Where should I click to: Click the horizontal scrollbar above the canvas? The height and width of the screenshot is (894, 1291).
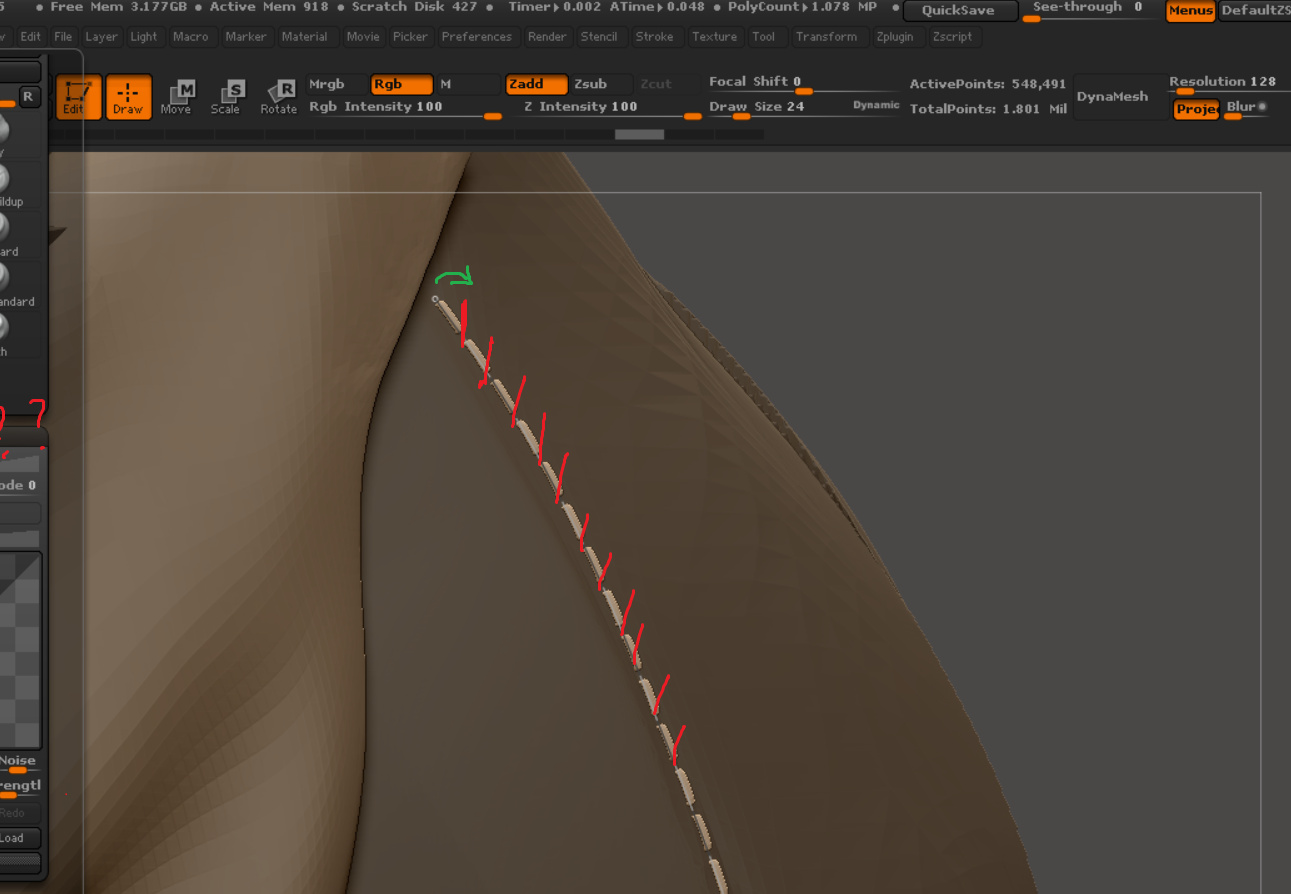(639, 133)
